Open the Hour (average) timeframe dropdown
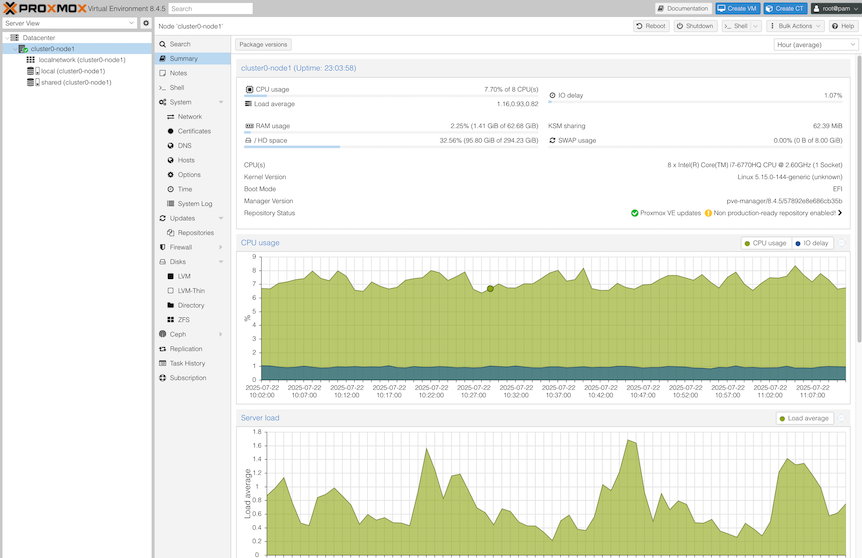The width and height of the screenshot is (862, 558). pyautogui.click(x=815, y=44)
